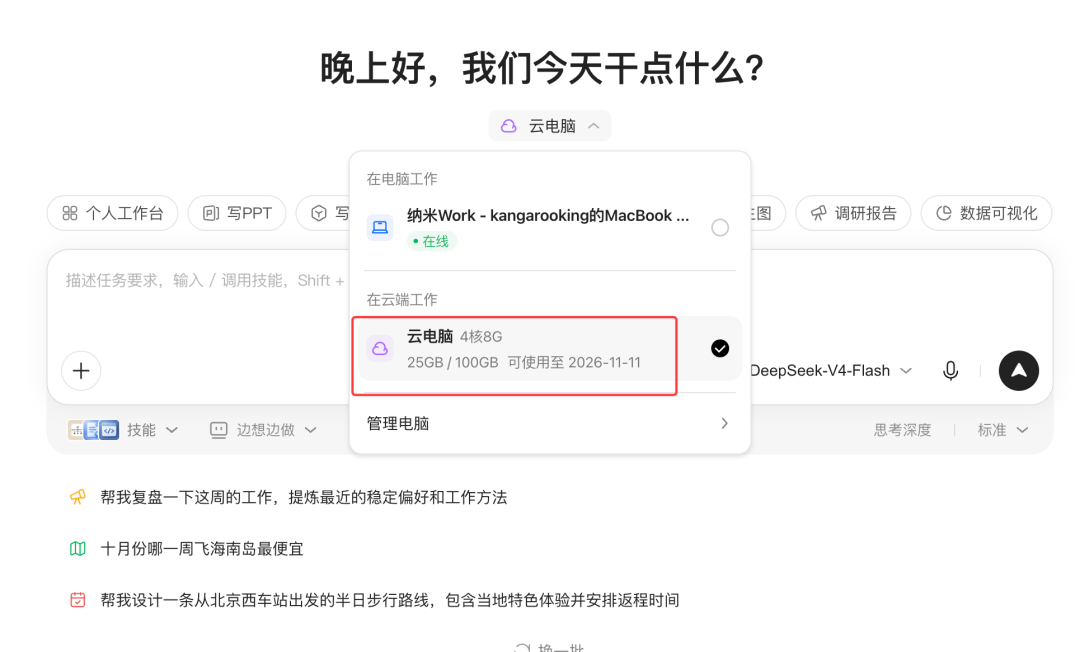
Task: Click the 调研报告 shortcut button
Action: click(853, 213)
